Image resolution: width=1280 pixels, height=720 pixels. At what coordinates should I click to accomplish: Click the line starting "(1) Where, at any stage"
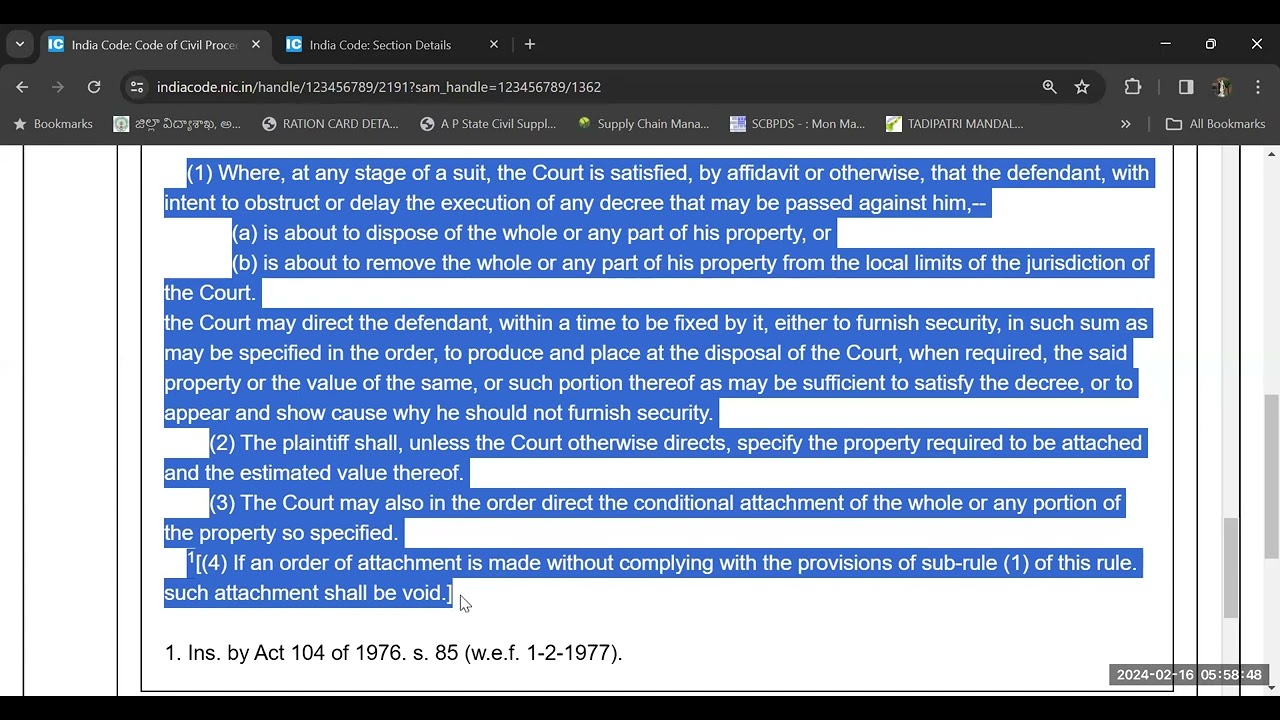668,173
